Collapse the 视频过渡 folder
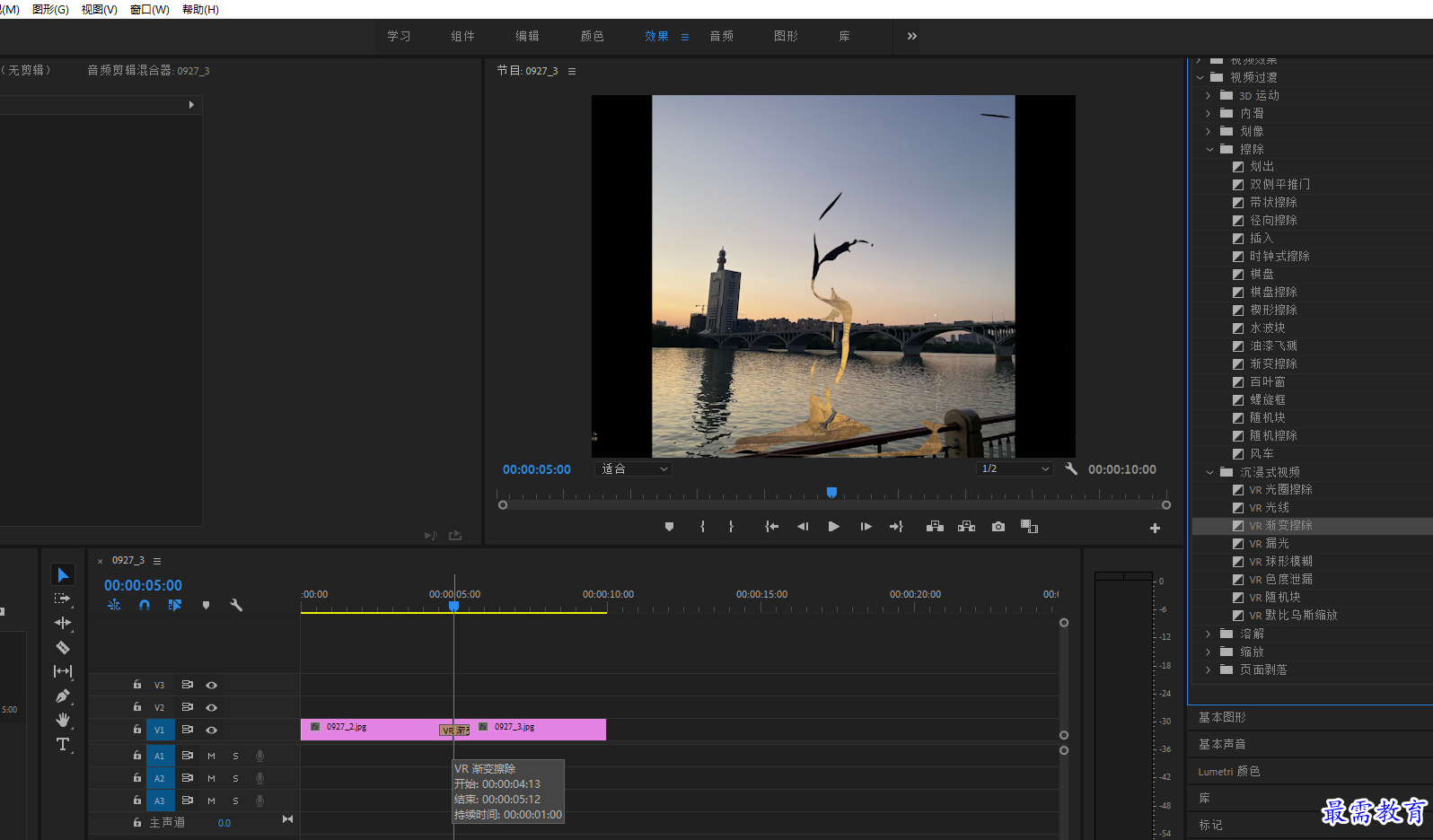Screen dimensions: 1433x840 tap(1200, 77)
